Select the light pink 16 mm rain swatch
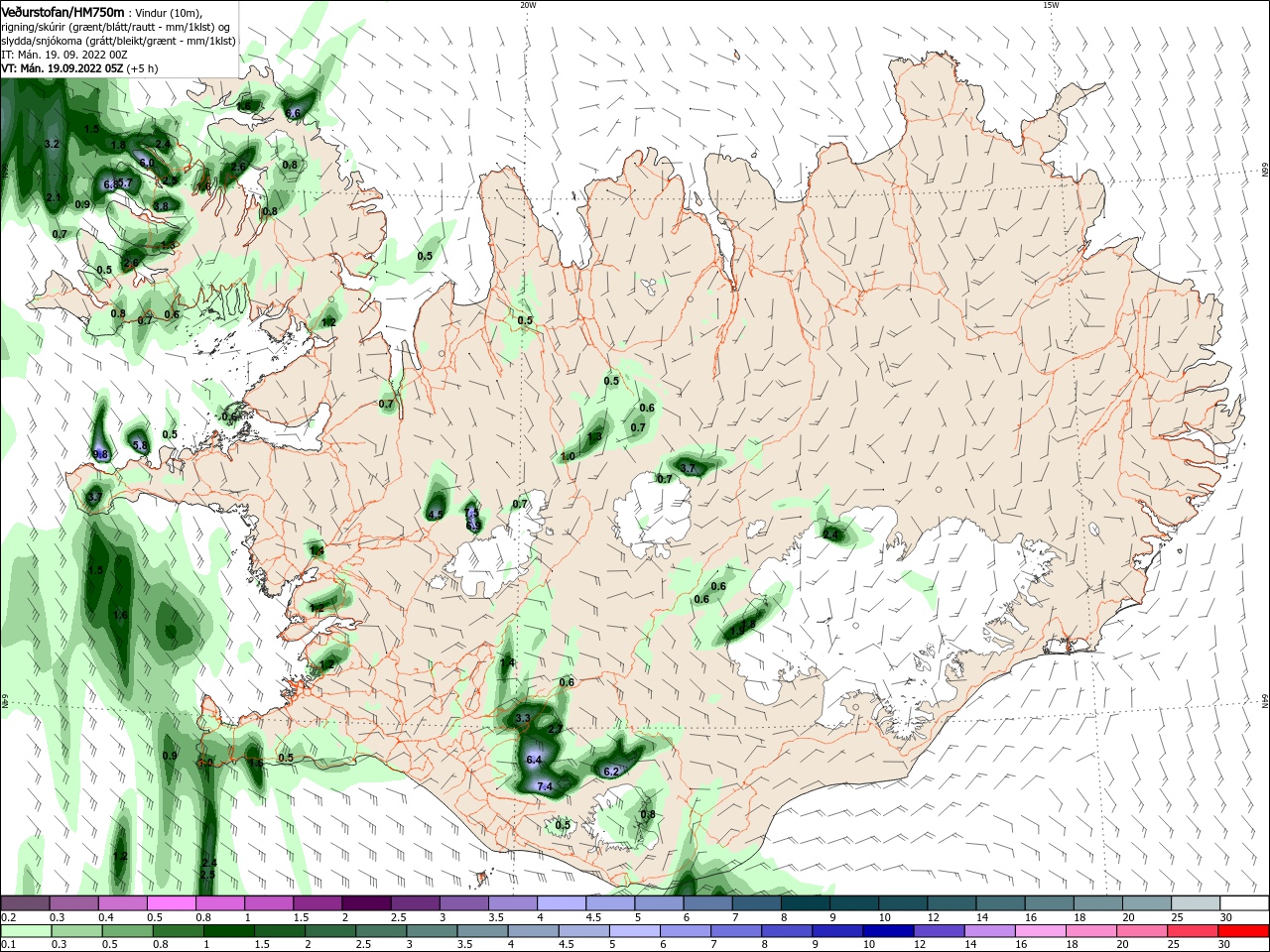 point(1041,931)
